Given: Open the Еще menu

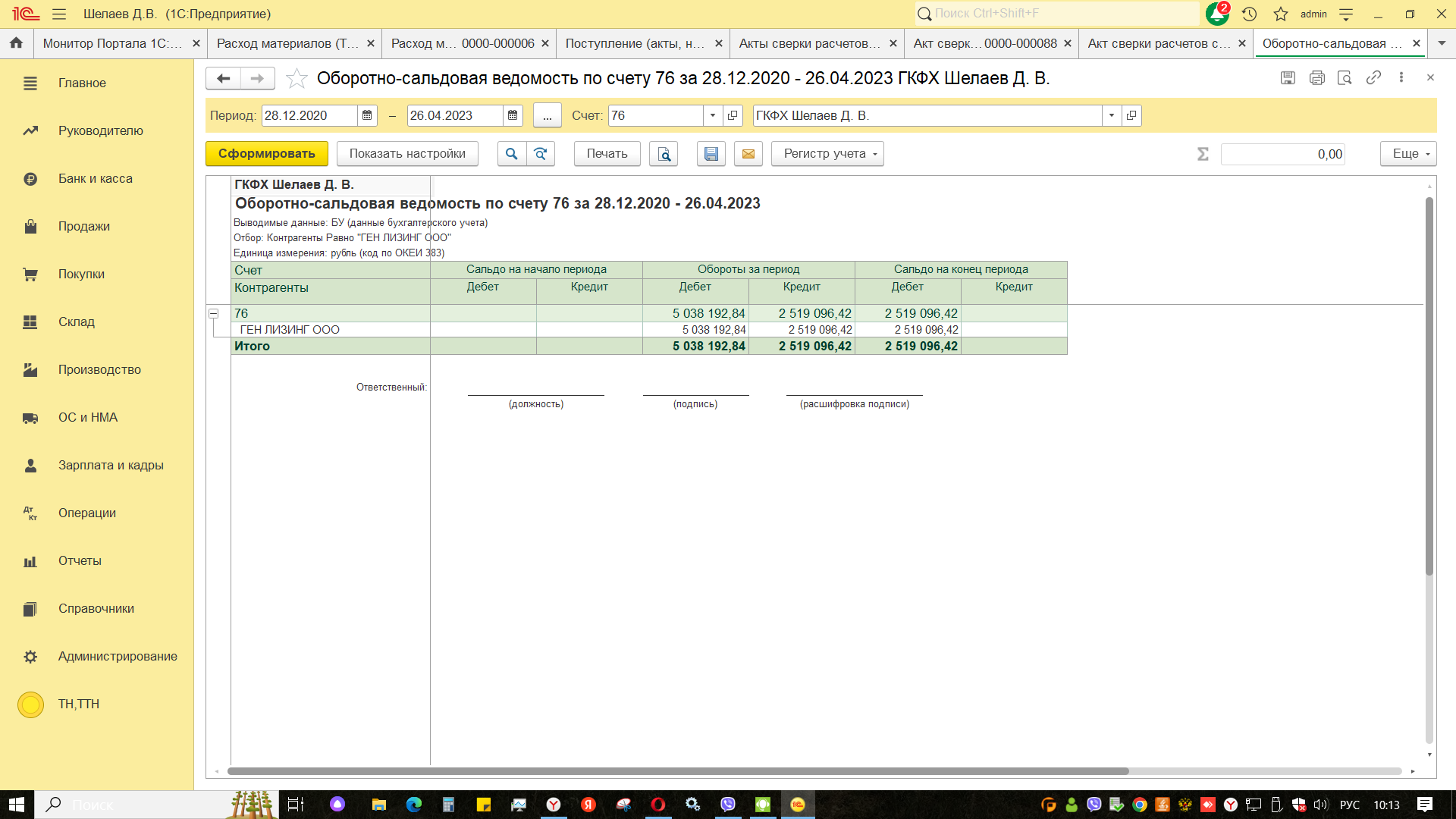Looking at the screenshot, I should point(1408,153).
